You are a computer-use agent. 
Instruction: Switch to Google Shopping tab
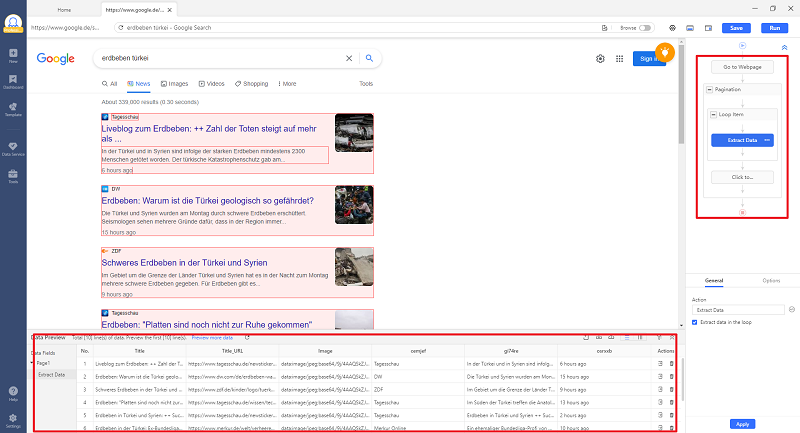coord(252,84)
